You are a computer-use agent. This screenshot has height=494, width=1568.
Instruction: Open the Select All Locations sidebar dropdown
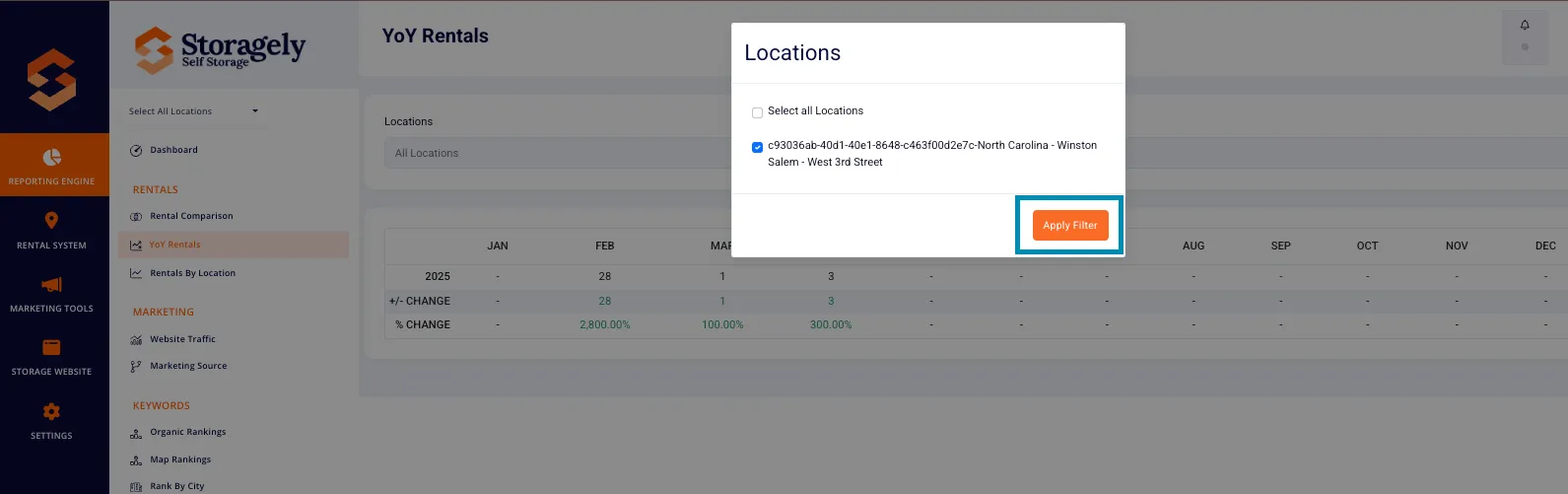coord(193,111)
